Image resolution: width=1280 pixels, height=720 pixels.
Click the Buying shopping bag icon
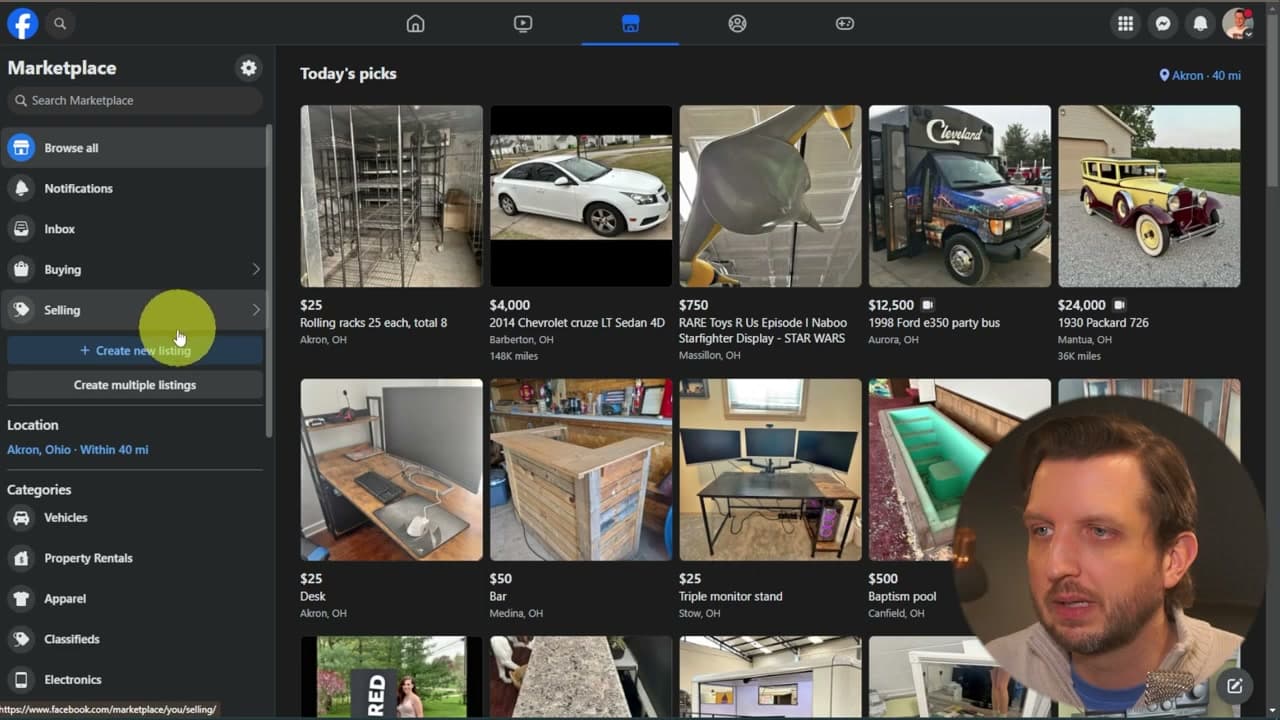pos(21,269)
